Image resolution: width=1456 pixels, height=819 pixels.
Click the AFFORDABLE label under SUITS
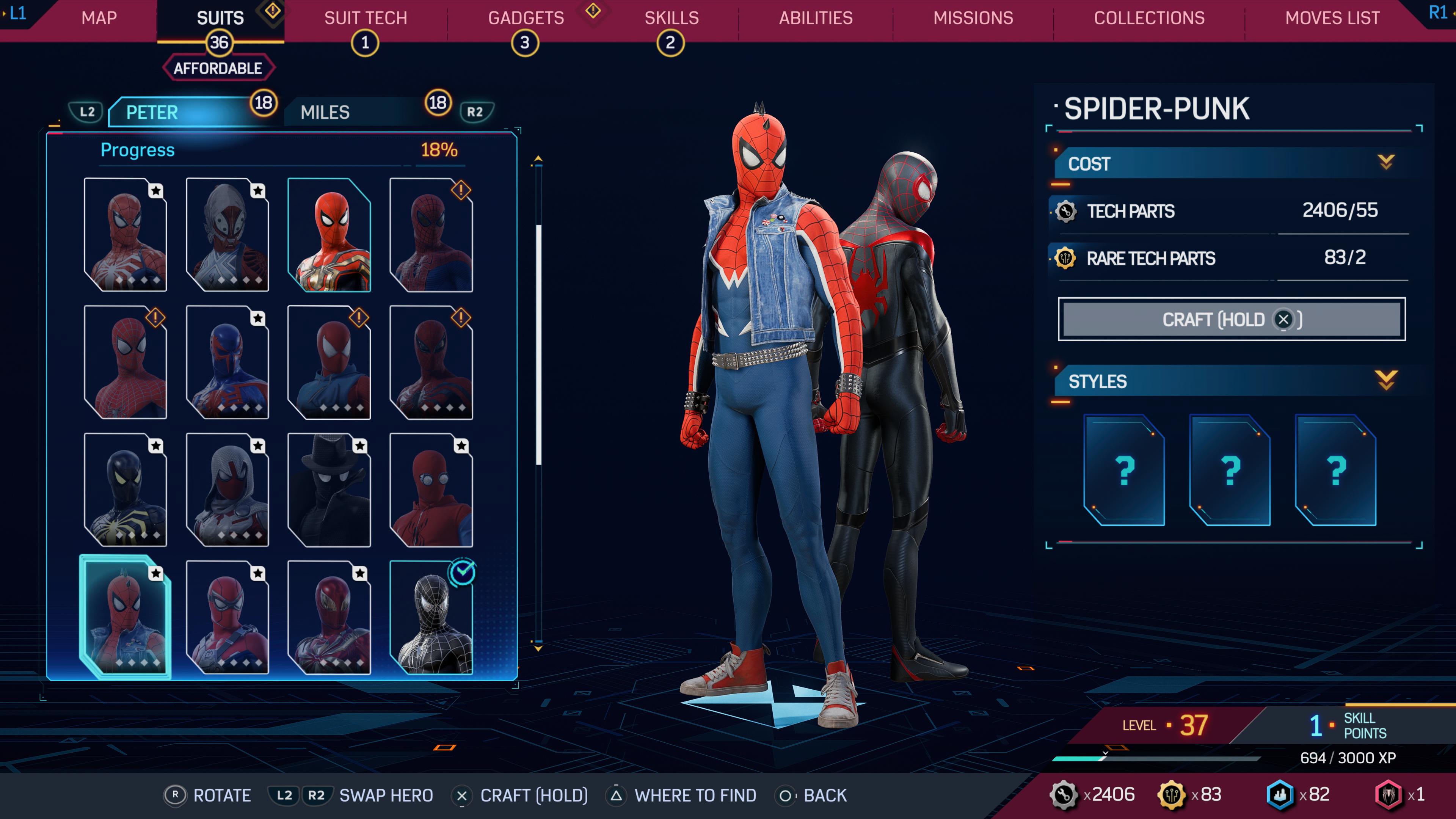click(x=218, y=68)
